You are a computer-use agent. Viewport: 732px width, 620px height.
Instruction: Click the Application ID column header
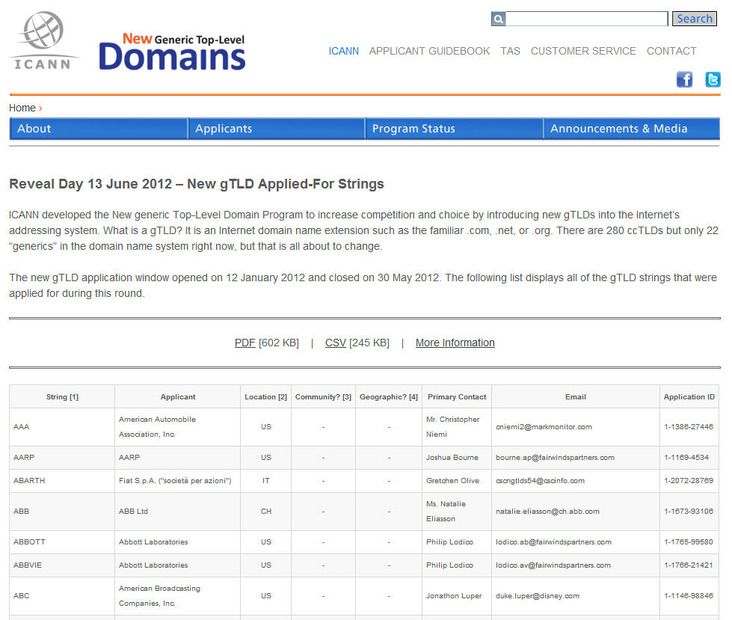pyautogui.click(x=689, y=396)
